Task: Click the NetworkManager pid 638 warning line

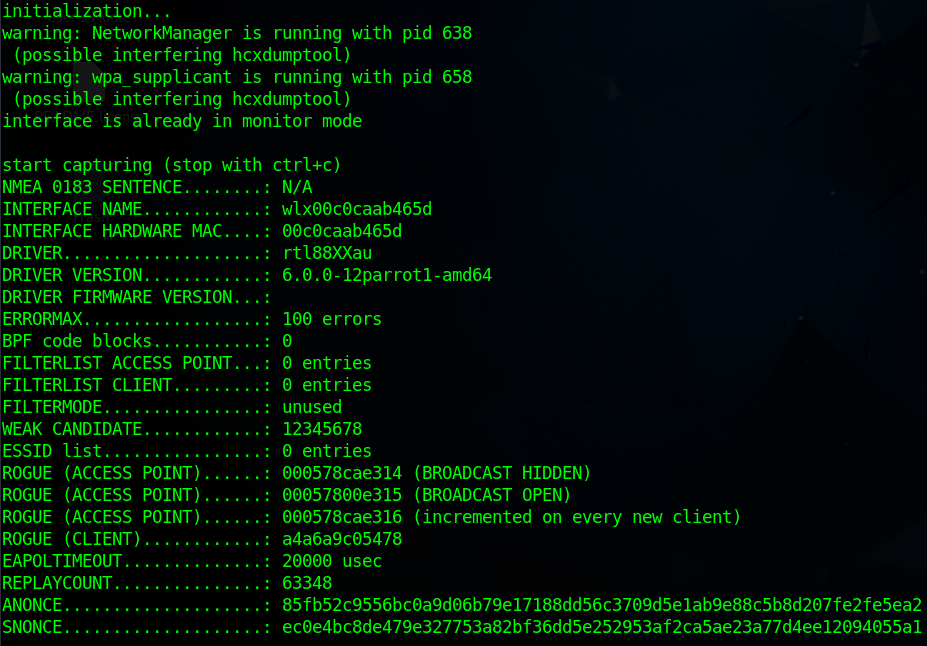Action: tap(237, 33)
